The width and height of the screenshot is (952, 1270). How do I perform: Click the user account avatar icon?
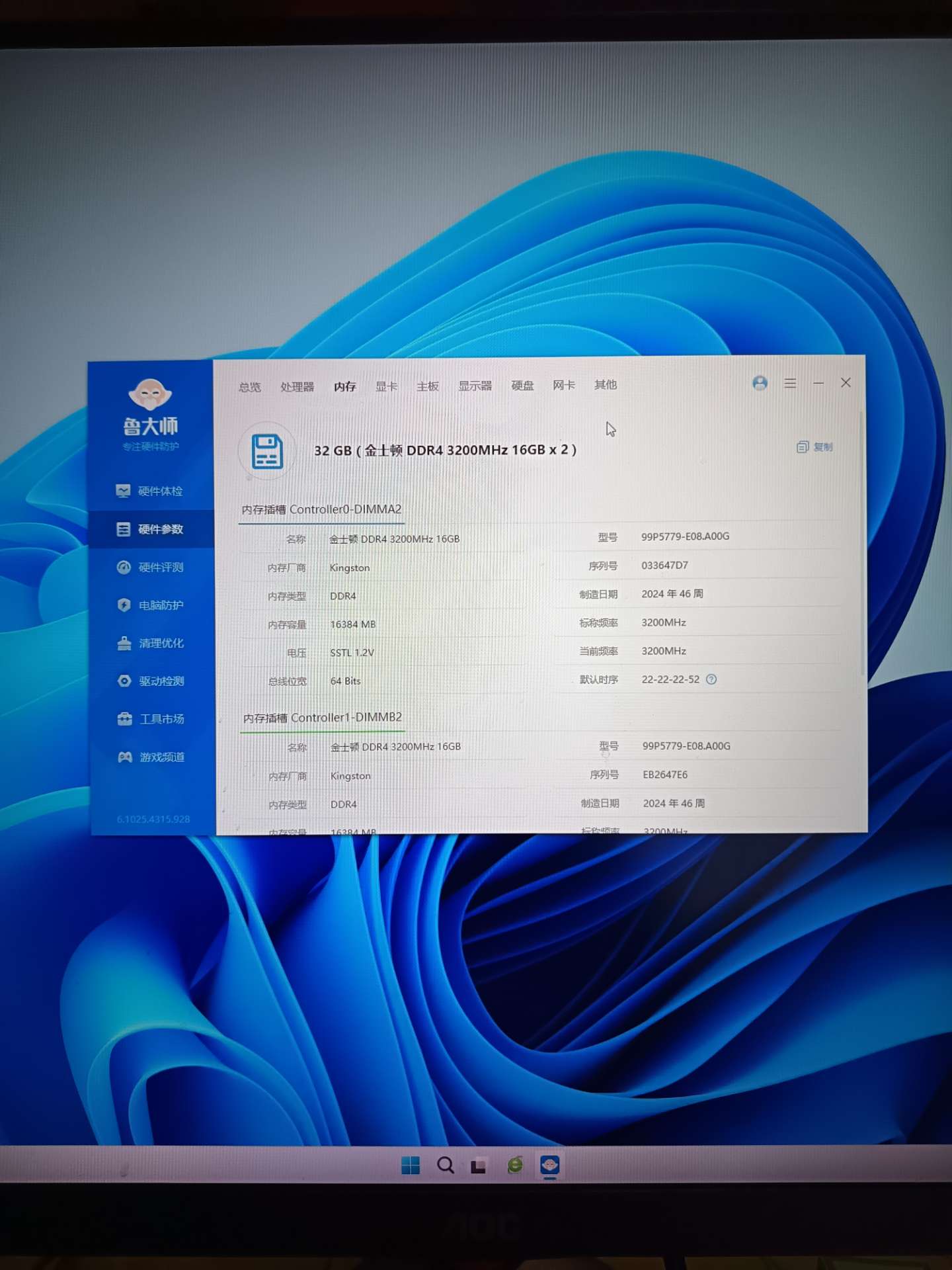pyautogui.click(x=760, y=383)
